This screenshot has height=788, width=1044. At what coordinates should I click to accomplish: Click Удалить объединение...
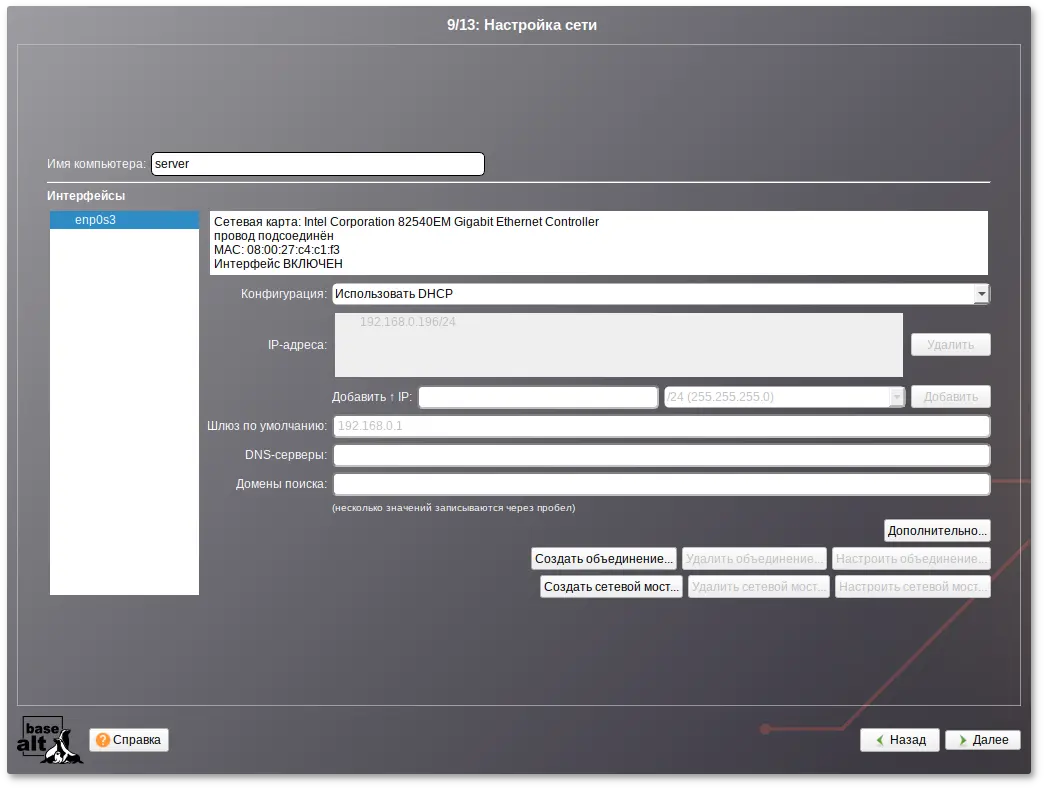tap(754, 558)
